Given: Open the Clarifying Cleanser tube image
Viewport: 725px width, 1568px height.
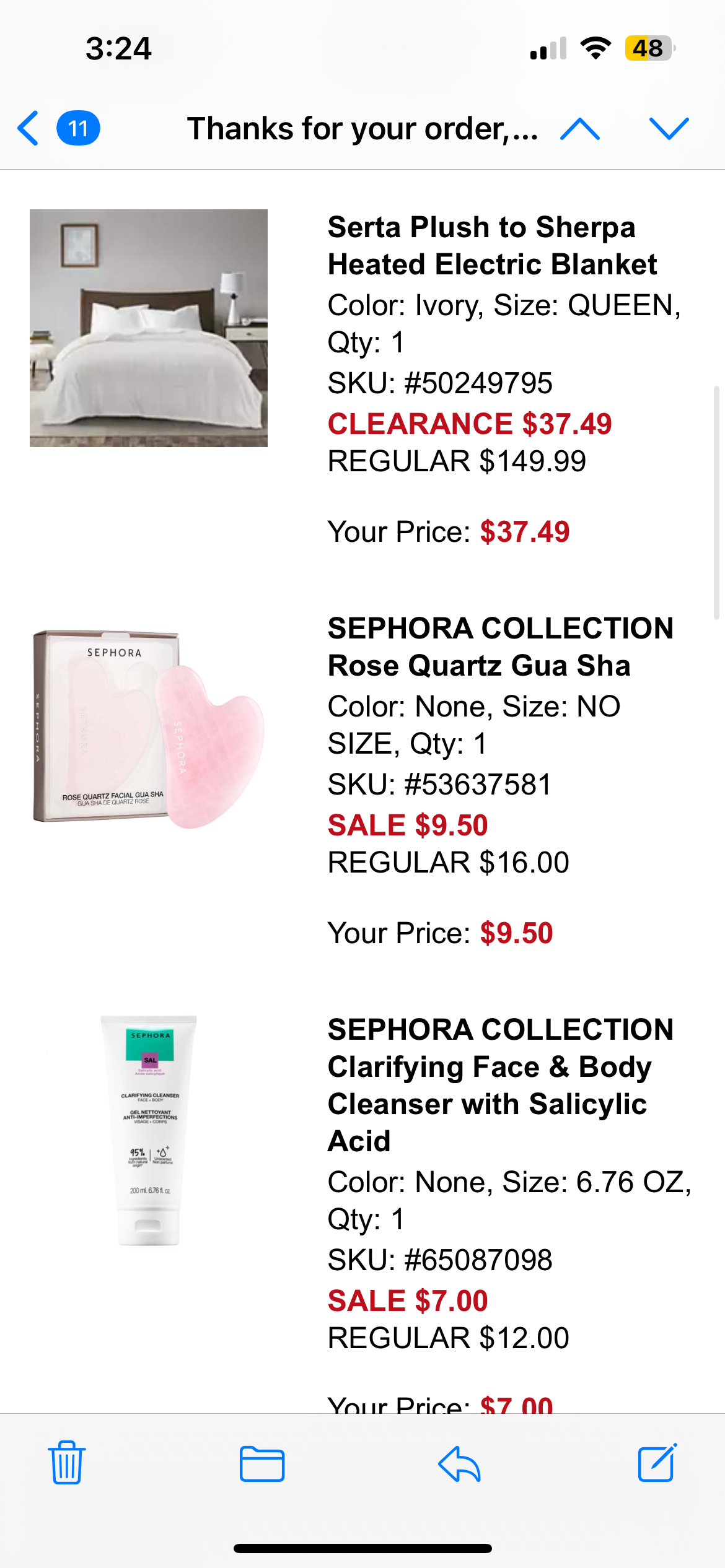Looking at the screenshot, I should click(x=149, y=1131).
